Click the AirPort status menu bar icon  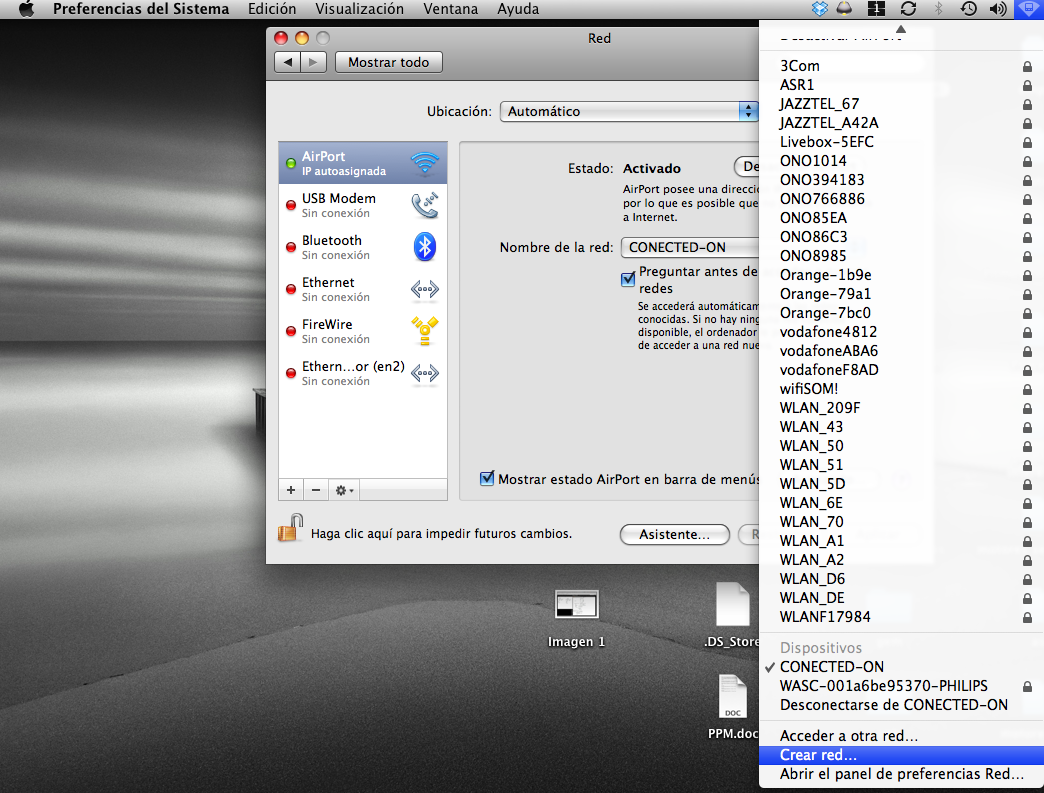coord(1029,9)
